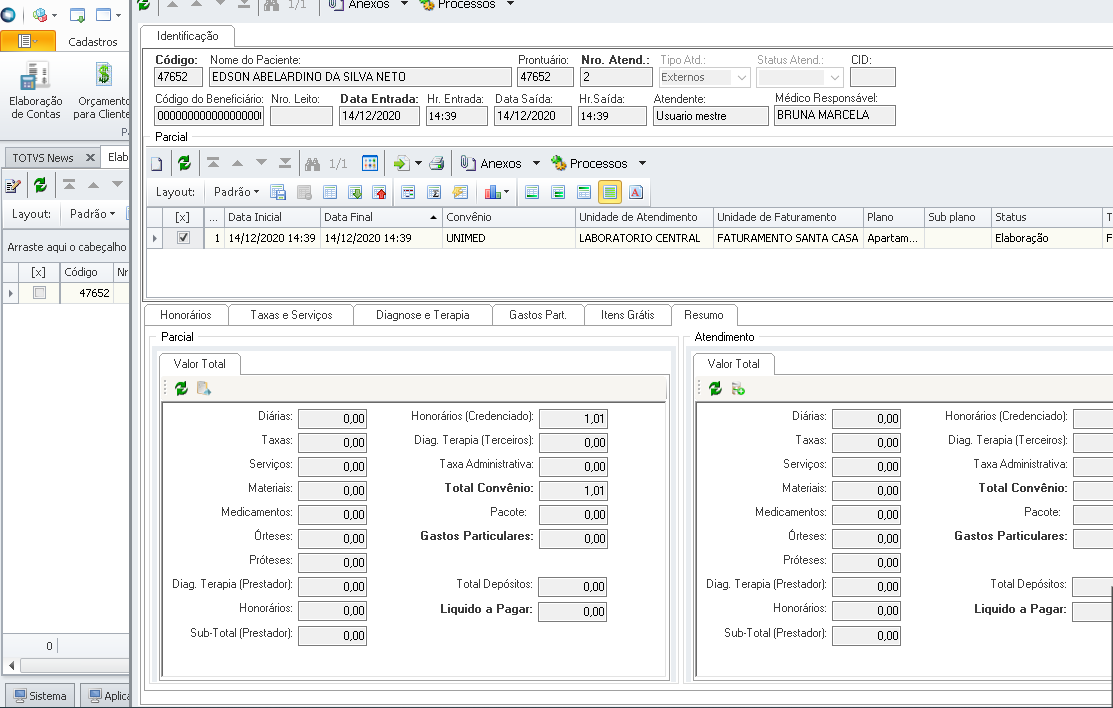Uncheck the UNIMED row checkbox
This screenshot has width=1113, height=708.
(x=183, y=238)
